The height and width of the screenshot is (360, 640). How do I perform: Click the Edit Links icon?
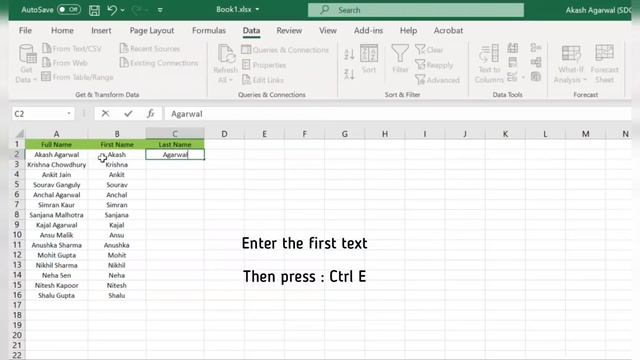point(246,80)
